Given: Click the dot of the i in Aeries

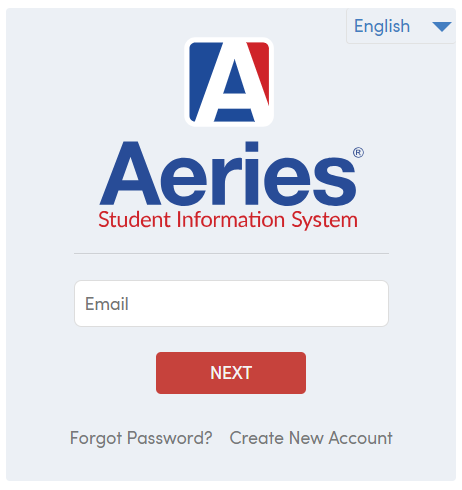Looking at the screenshot, I should click(x=252, y=147).
